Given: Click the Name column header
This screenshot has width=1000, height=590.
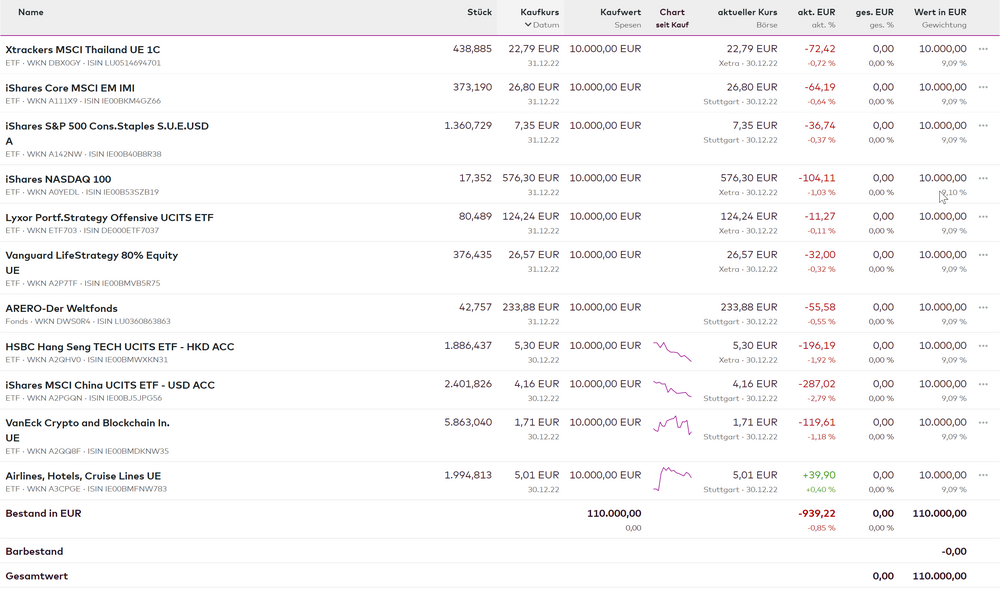Looking at the screenshot, I should (31, 12).
